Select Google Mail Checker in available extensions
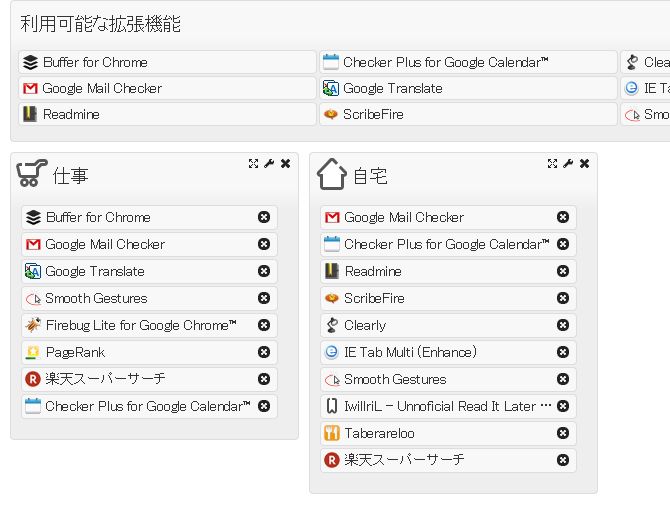This screenshot has height=509, width=670. click(x=167, y=88)
